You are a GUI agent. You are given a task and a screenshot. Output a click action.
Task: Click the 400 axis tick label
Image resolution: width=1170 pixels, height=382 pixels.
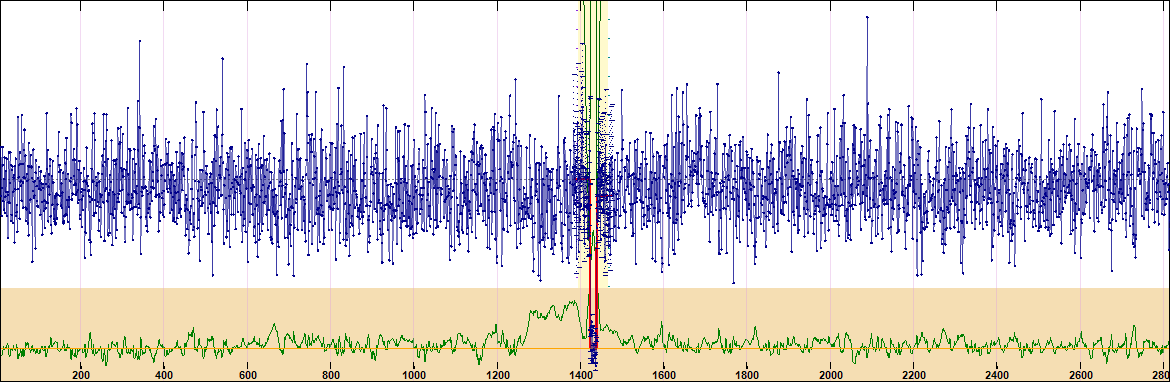[x=164, y=375]
